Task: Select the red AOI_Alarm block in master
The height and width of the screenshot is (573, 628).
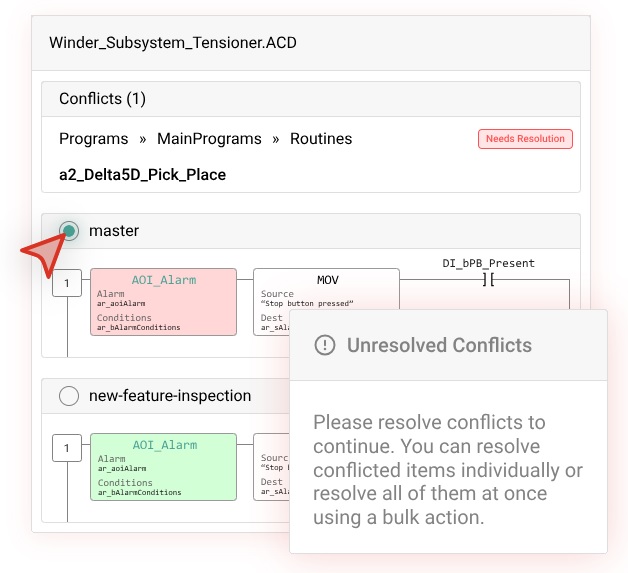Action: (x=163, y=302)
